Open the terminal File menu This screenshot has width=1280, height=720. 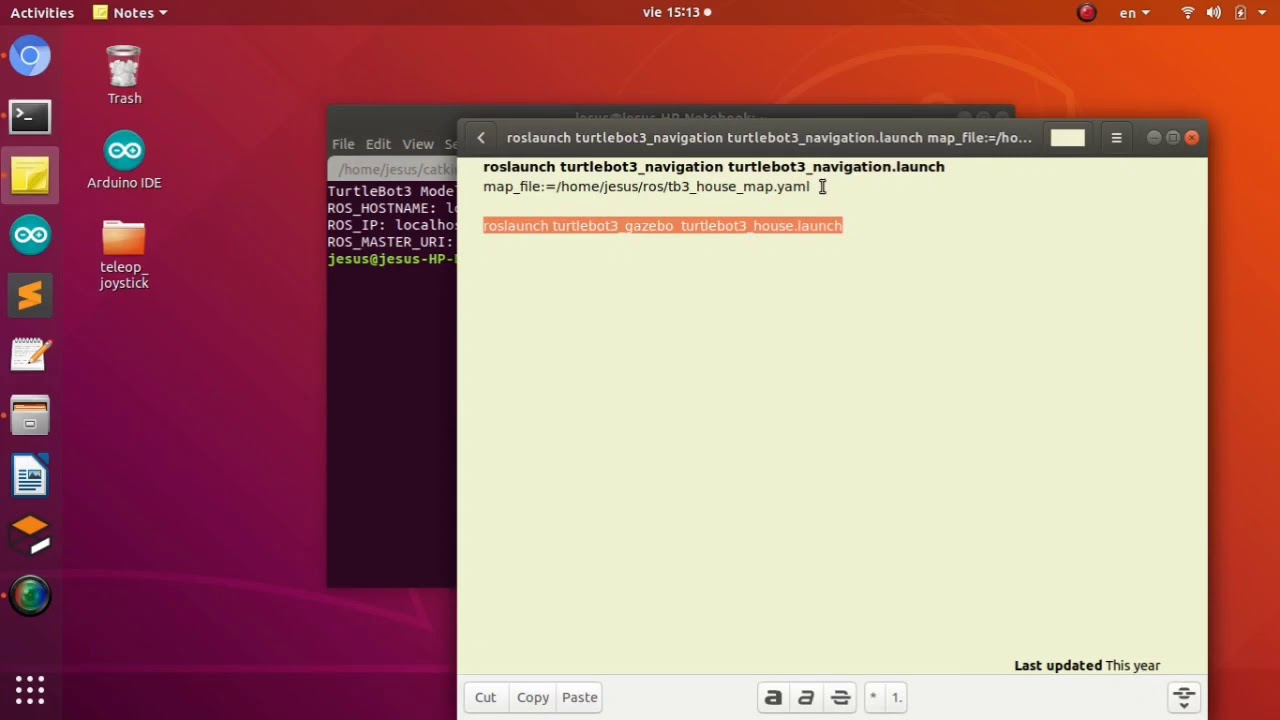click(x=343, y=144)
